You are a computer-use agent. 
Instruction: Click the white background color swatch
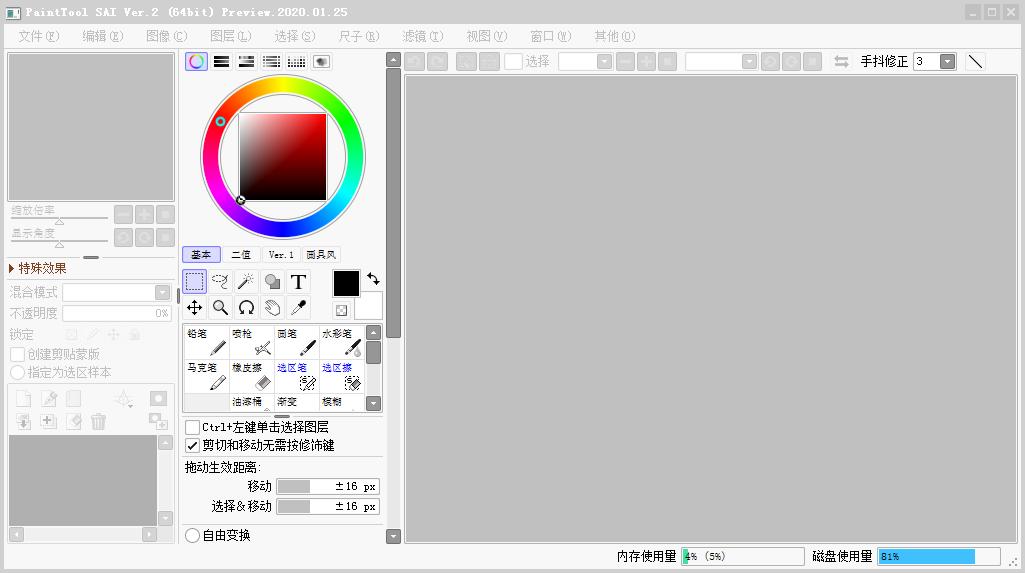[369, 305]
